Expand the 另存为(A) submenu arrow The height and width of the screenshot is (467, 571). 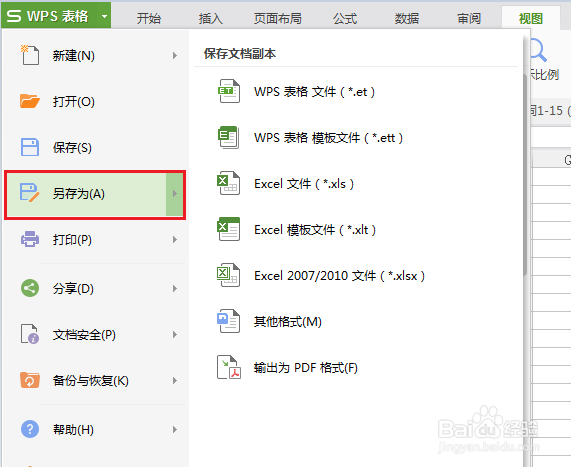(x=175, y=193)
